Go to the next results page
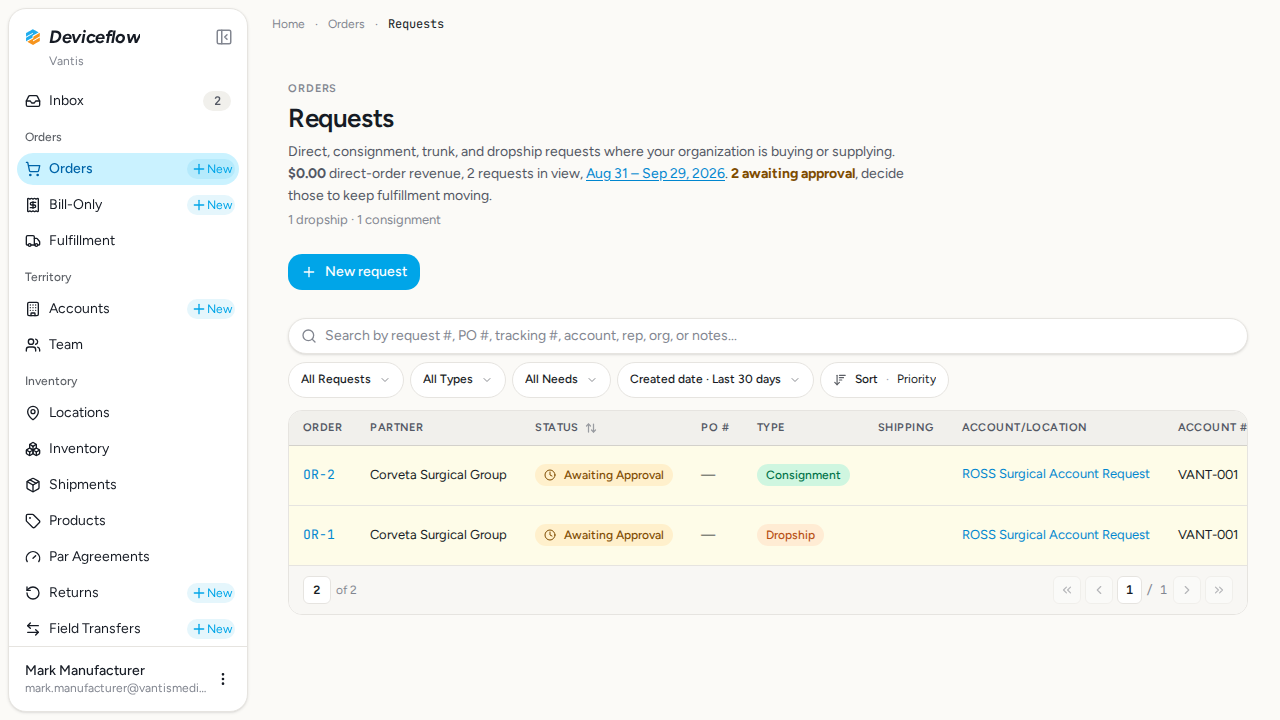Image resolution: width=1280 pixels, height=720 pixels. point(1187,590)
